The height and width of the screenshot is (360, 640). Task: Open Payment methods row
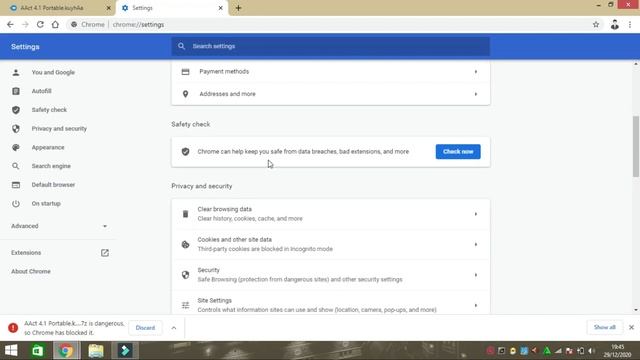(331, 72)
